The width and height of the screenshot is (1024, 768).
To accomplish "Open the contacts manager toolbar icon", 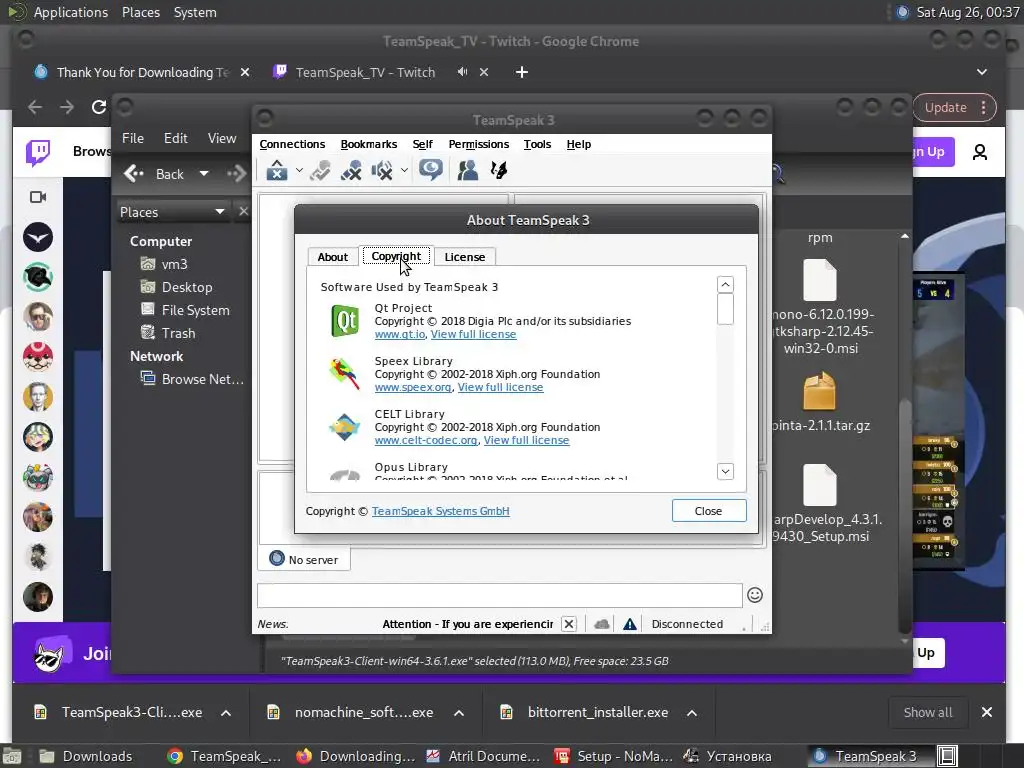I will point(468,171).
